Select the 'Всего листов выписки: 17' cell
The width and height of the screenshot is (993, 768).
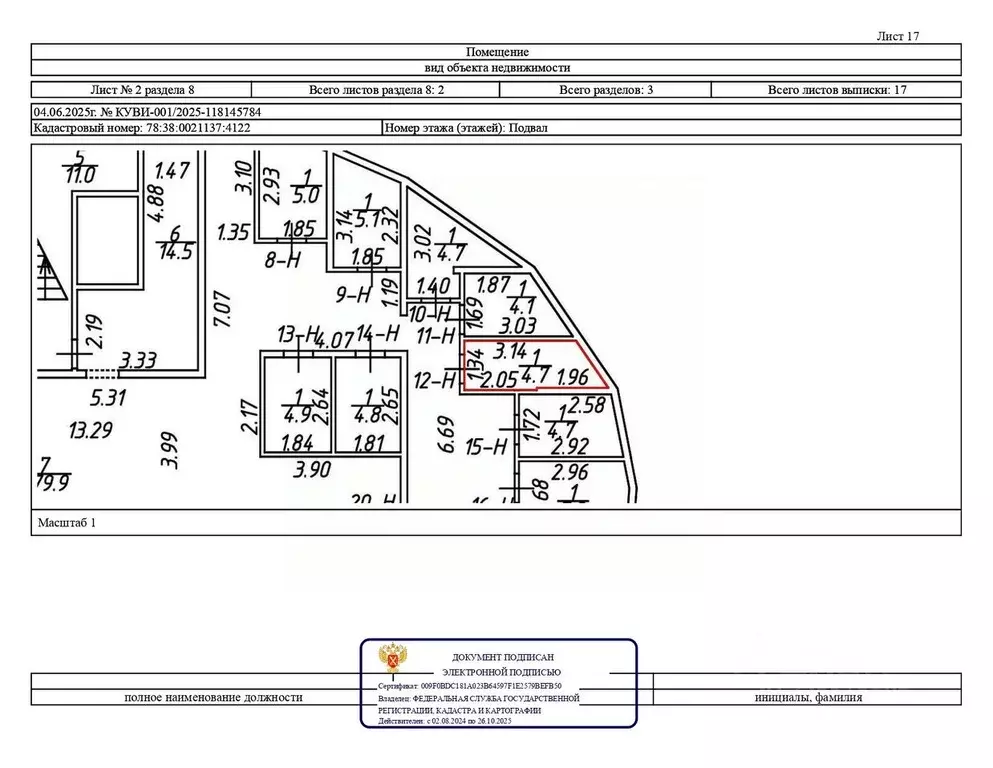[x=836, y=90]
